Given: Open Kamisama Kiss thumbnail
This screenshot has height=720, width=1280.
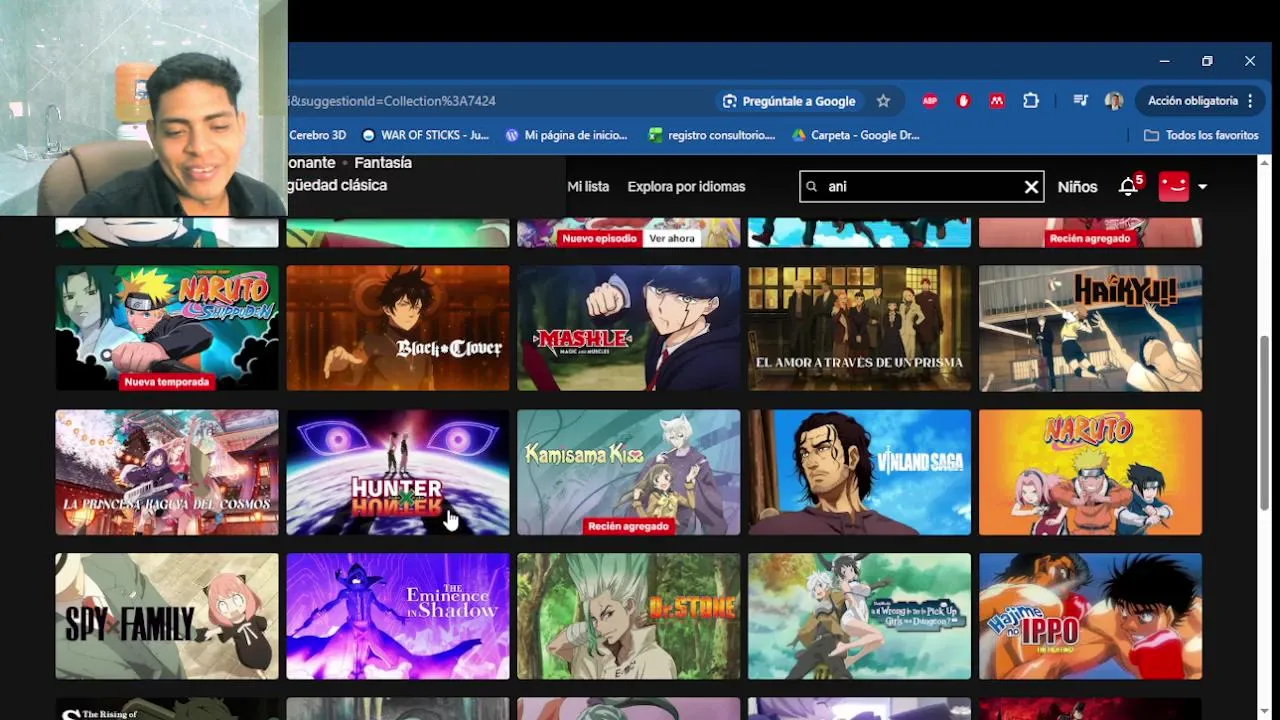Looking at the screenshot, I should (x=629, y=472).
